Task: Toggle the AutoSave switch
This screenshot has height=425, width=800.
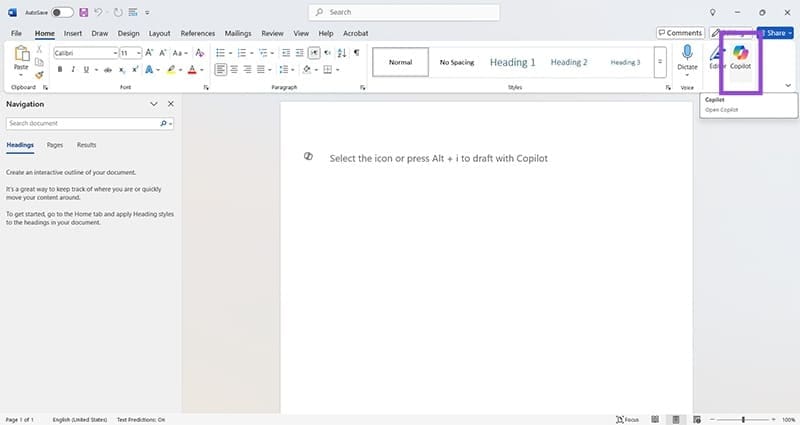Action: 62,12
